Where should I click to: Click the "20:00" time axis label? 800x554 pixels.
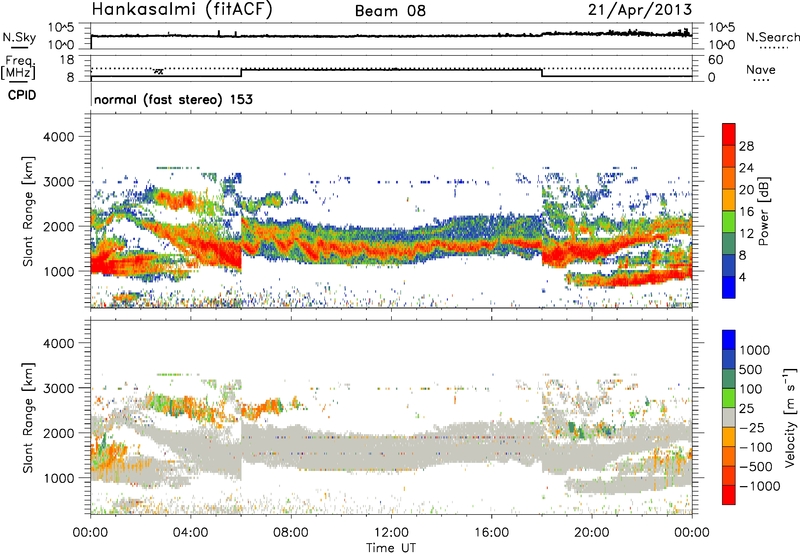[591, 533]
